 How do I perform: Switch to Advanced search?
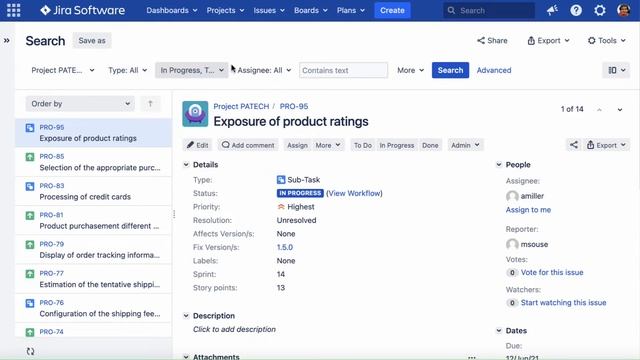[x=493, y=70]
